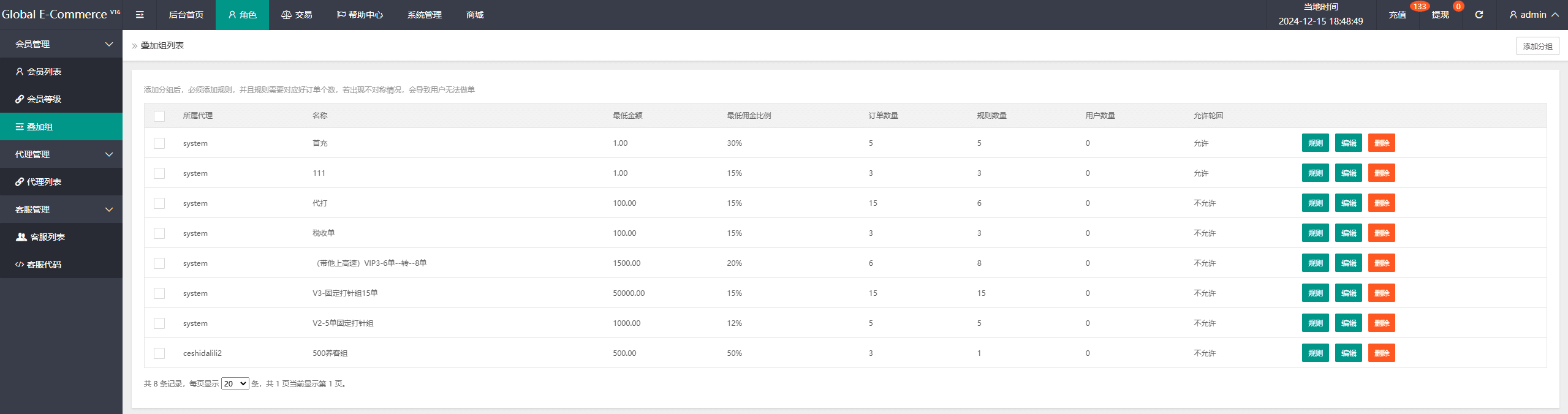Viewport: 1568px width, 414px height.
Task: Toggle the select-all checkbox in table header
Action: pos(159,116)
